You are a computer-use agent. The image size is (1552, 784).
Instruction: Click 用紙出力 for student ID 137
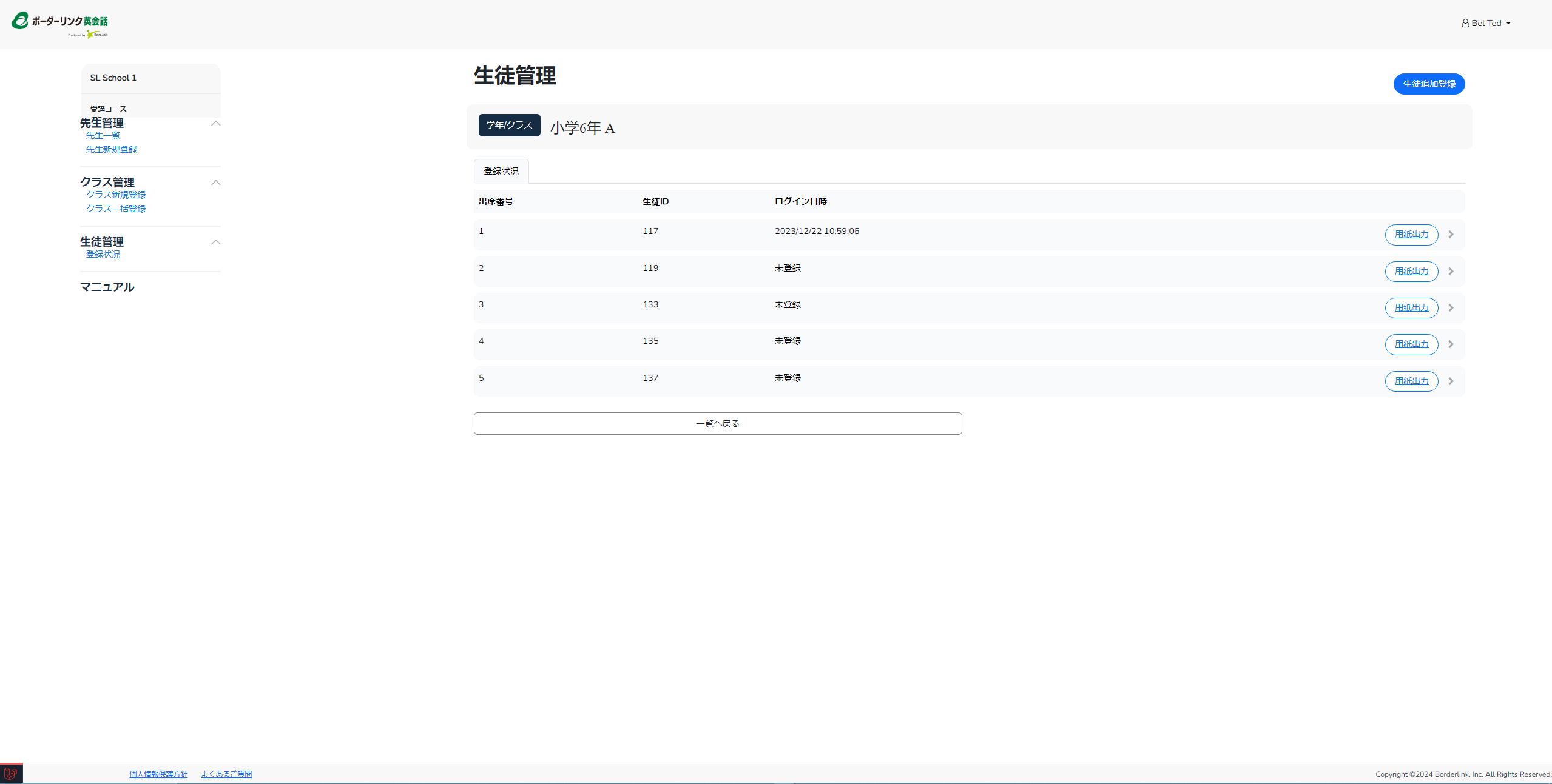pos(1411,381)
